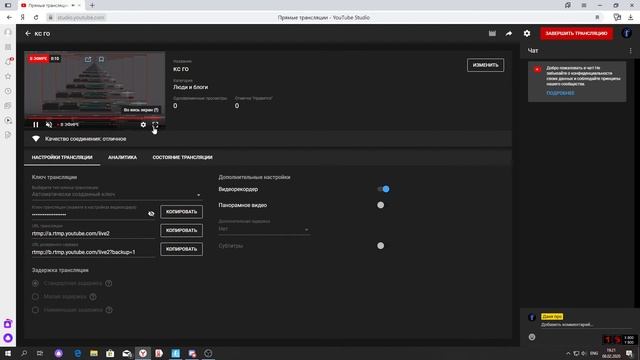This screenshot has width=640, height=360.
Task: Click the studio.youtube.com address field
Action: (81, 18)
